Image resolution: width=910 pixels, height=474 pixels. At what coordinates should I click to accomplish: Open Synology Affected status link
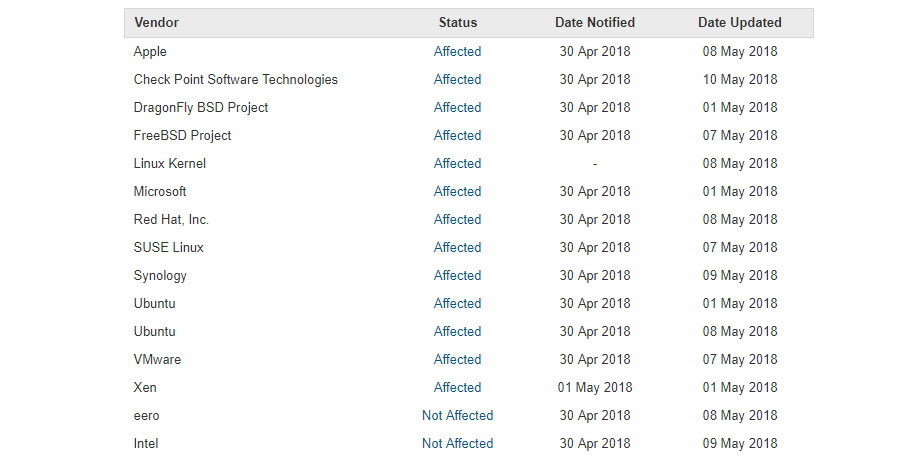point(457,276)
